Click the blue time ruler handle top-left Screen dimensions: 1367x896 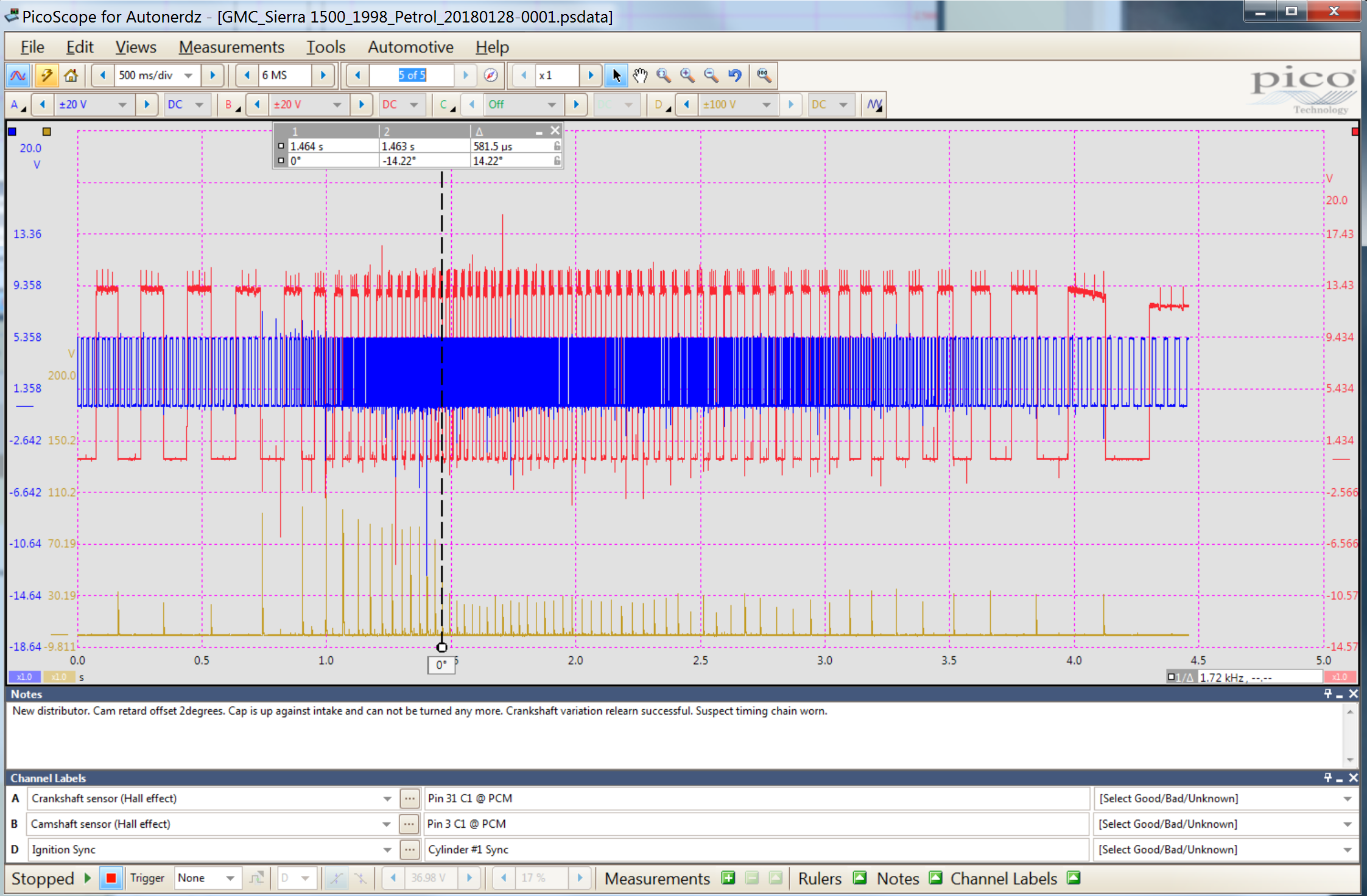(12, 131)
